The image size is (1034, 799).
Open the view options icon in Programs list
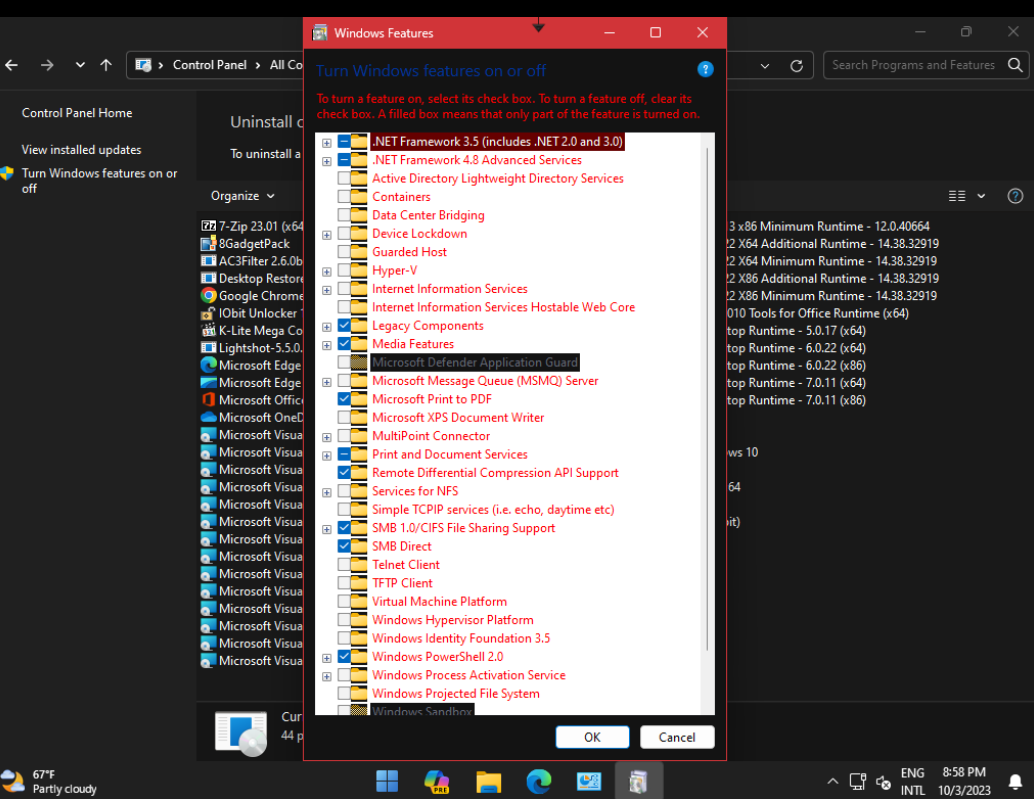pyautogui.click(x=957, y=196)
